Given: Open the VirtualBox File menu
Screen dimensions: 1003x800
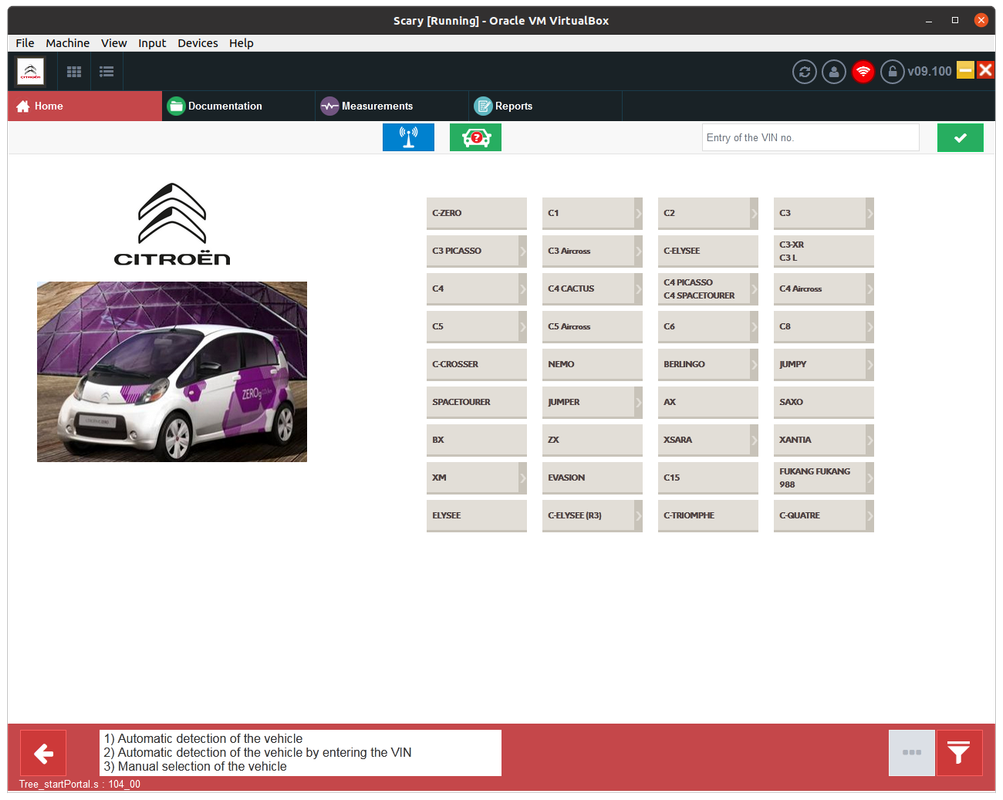Looking at the screenshot, I should pos(25,43).
